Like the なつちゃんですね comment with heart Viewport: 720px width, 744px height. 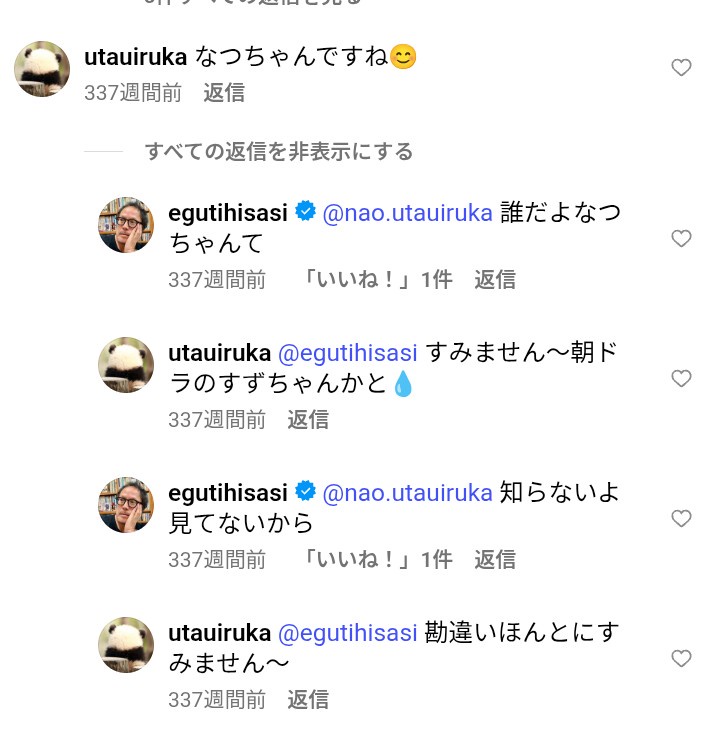coord(681,68)
